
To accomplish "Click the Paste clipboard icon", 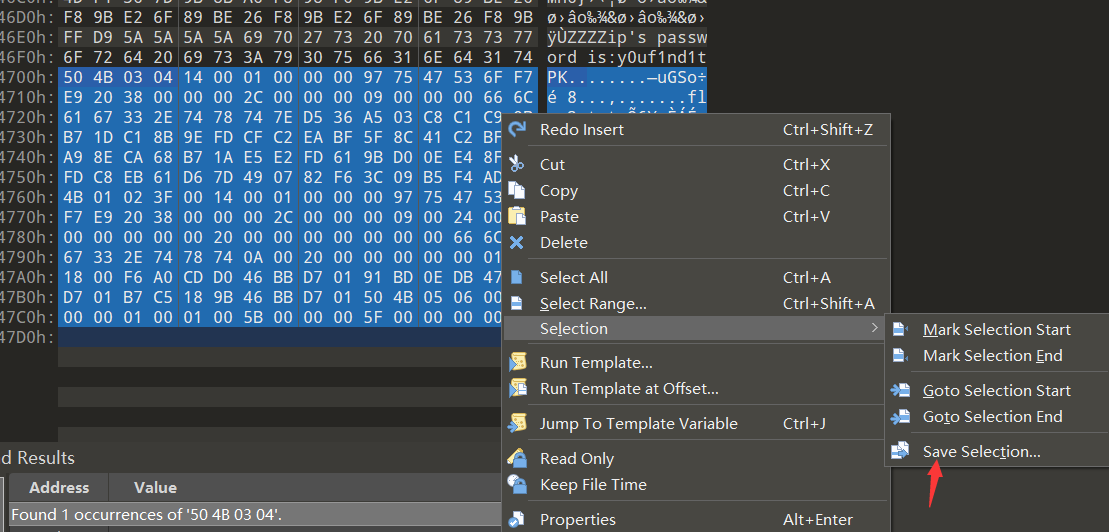I will pyautogui.click(x=517, y=216).
